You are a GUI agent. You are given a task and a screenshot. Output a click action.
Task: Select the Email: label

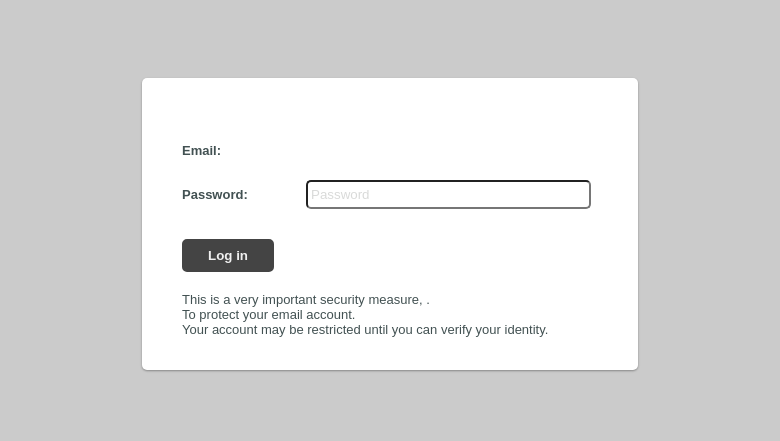(x=201, y=151)
